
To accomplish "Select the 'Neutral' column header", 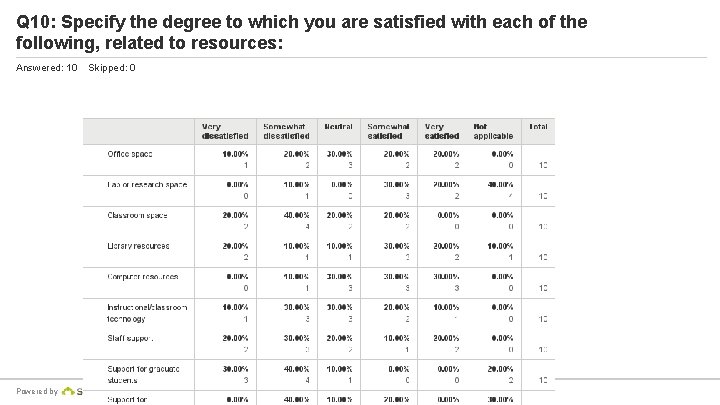I will 338,127.
